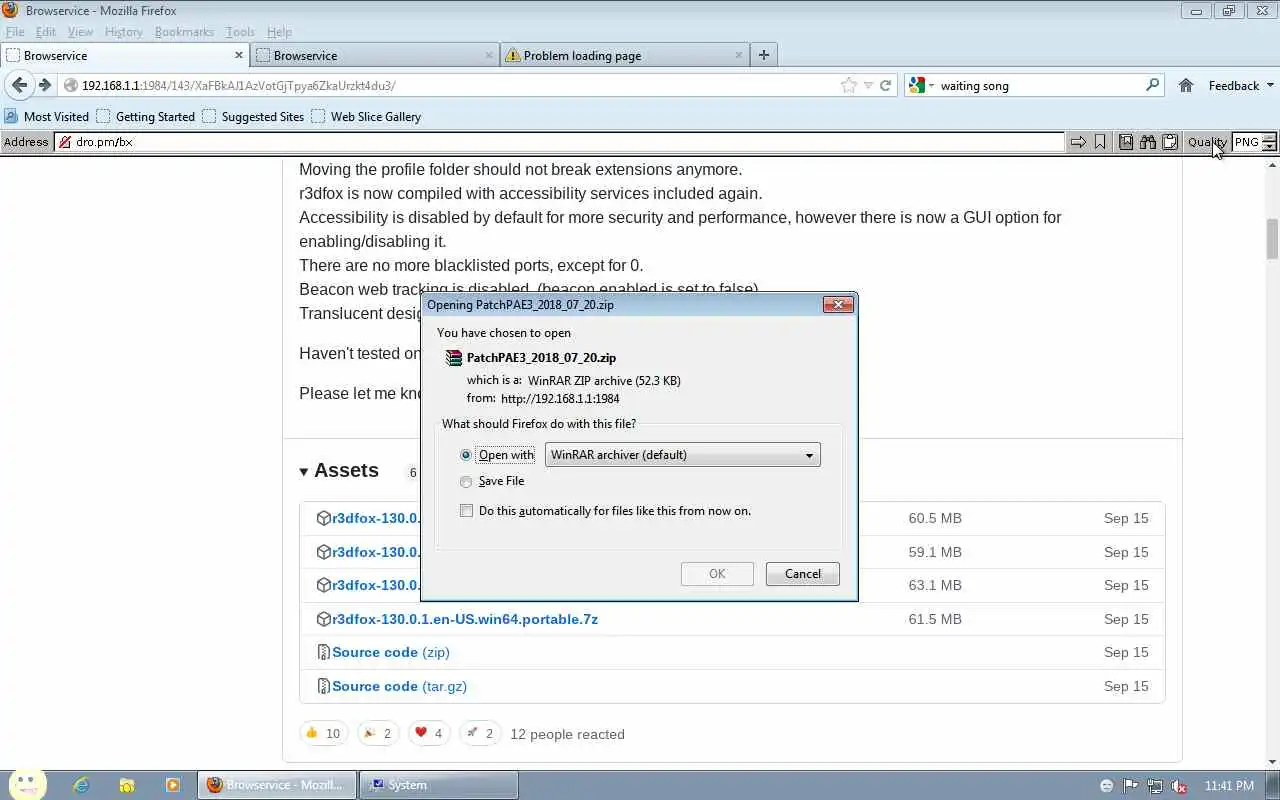Open the Bookmarks menu
Viewport: 1280px width, 800px height.
(x=184, y=32)
